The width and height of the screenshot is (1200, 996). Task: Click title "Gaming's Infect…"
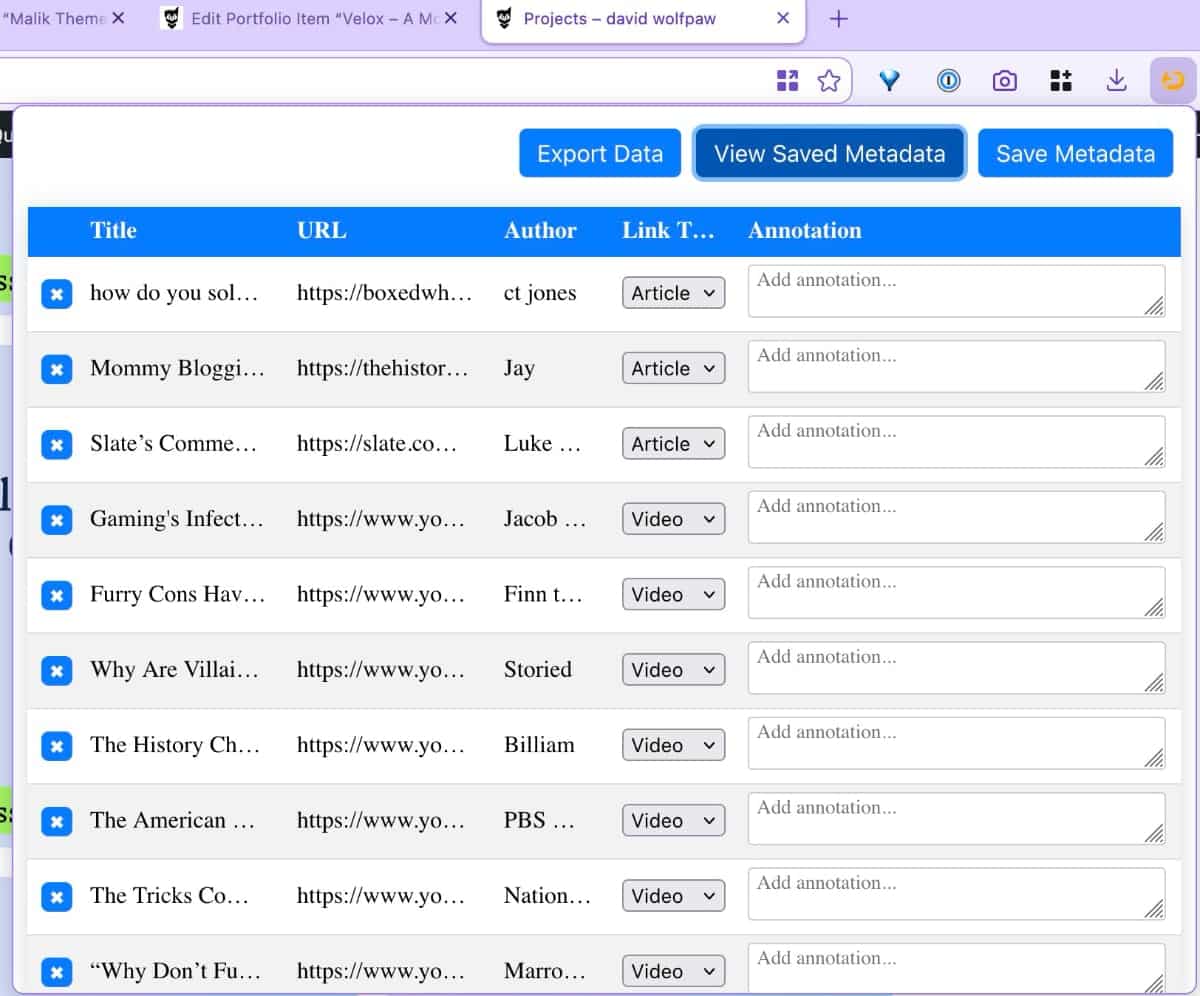click(177, 519)
